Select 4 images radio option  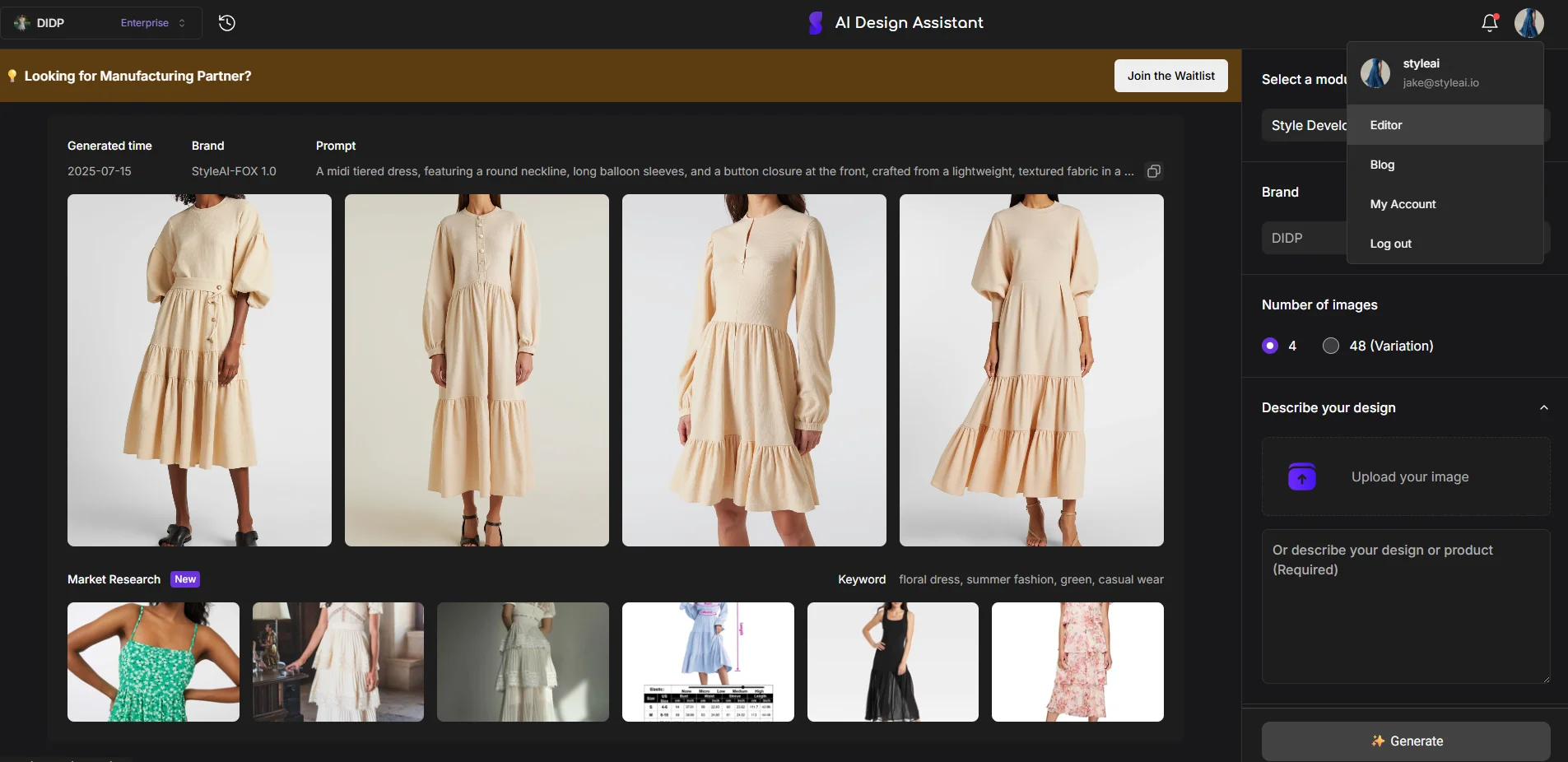[1270, 346]
